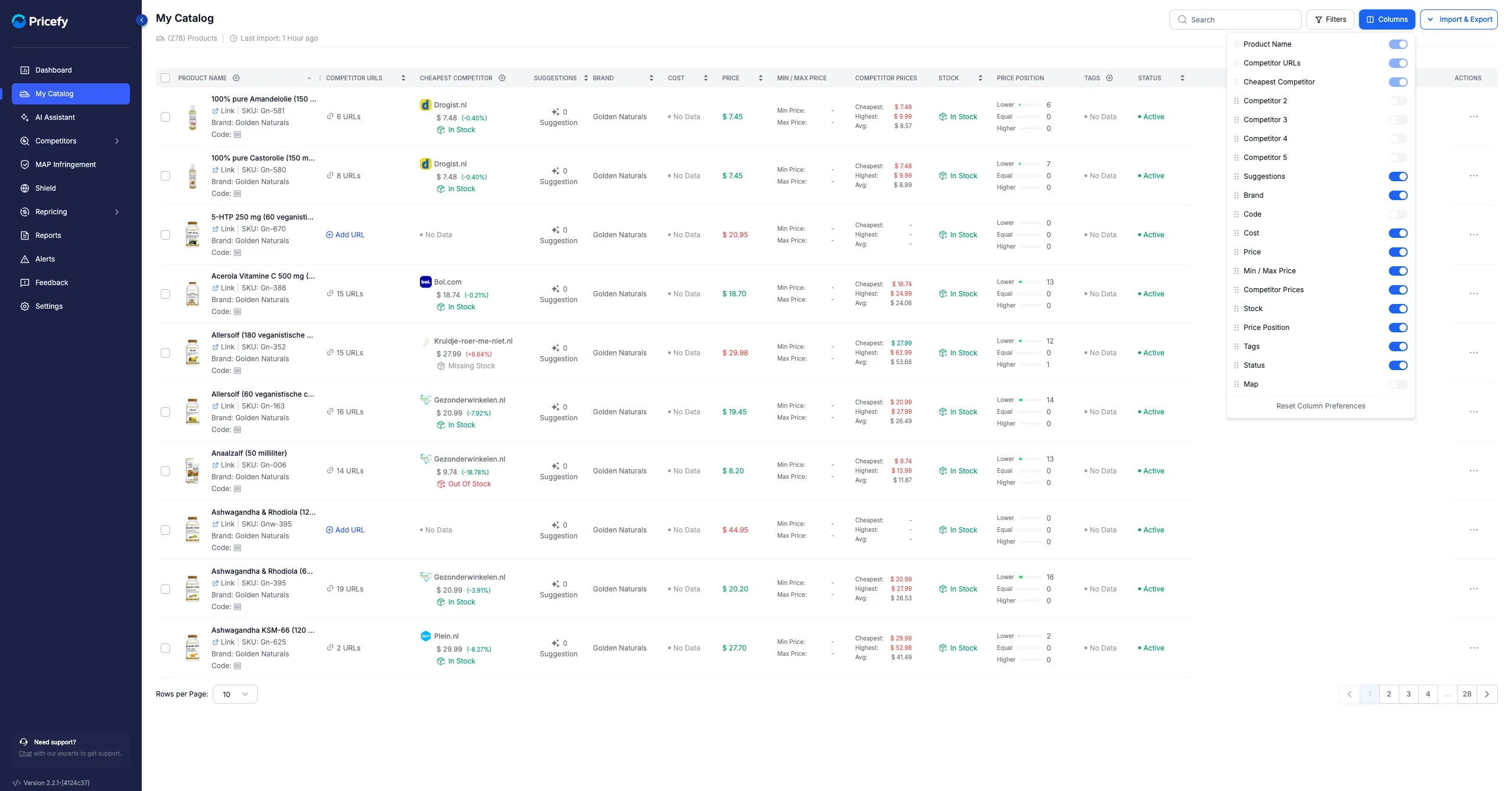Open the Filters panel
Screen dimensions: 1512x791
click(1330, 19)
